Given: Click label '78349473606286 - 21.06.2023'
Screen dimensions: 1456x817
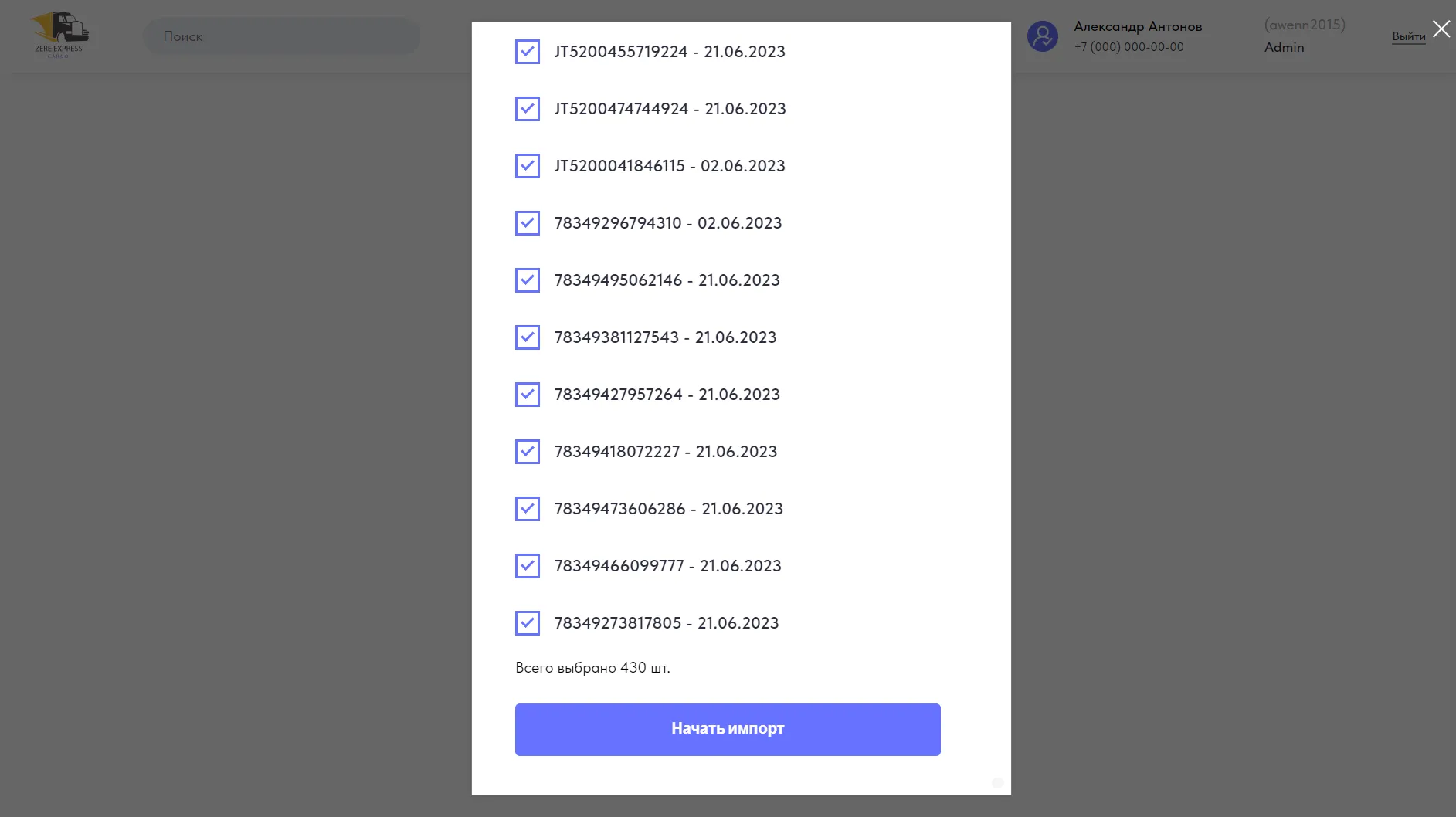Looking at the screenshot, I should point(669,509).
